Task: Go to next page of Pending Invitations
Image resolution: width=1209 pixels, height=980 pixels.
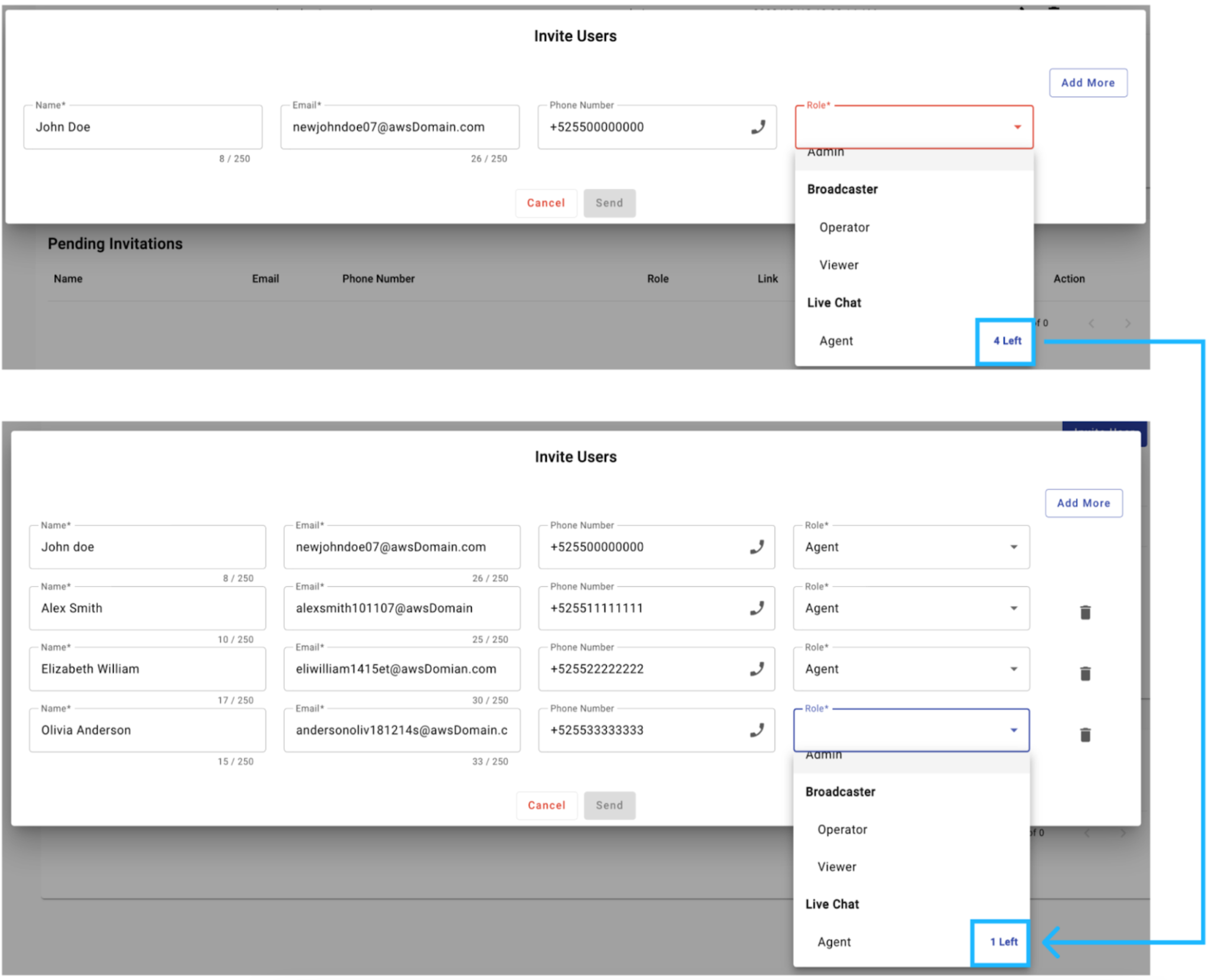Action: tap(1127, 323)
